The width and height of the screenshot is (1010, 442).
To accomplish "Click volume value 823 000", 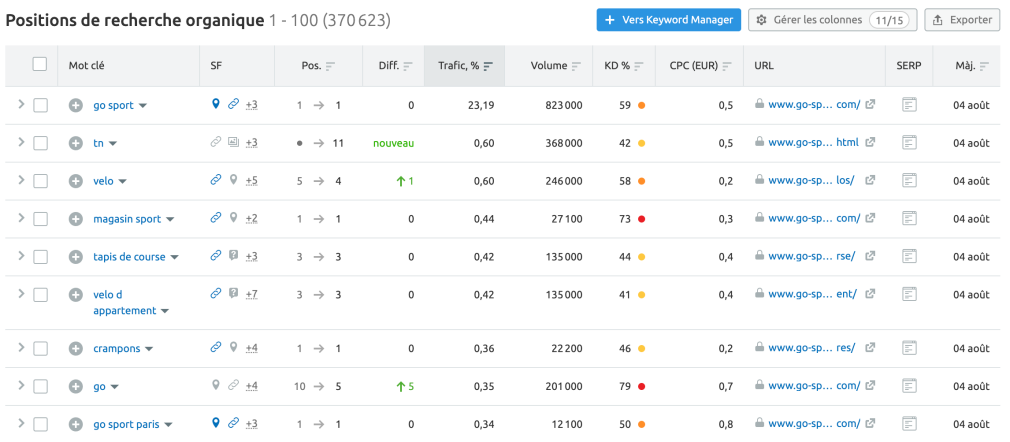I will coord(563,105).
